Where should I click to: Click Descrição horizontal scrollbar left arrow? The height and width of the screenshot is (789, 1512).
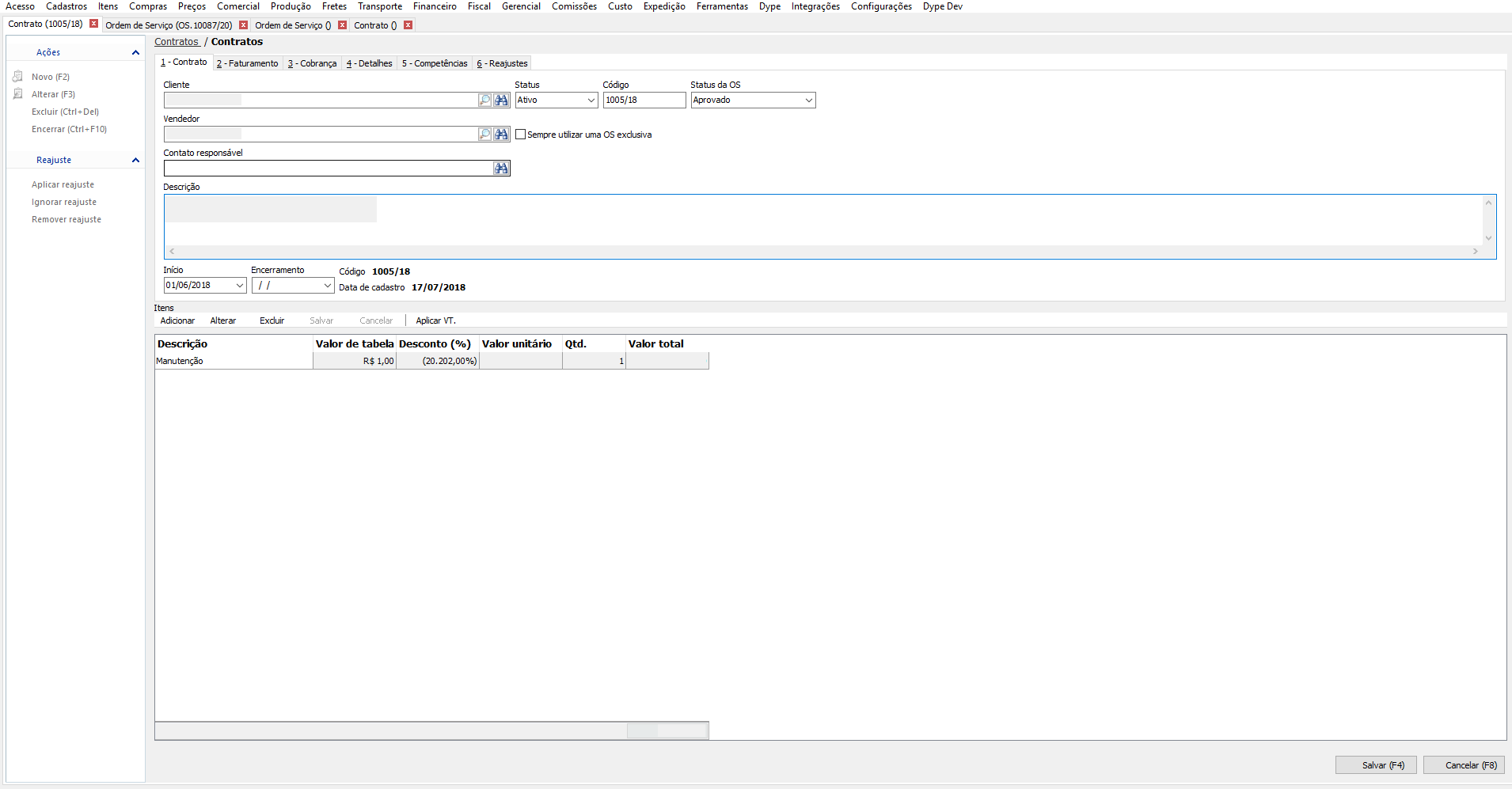tap(172, 252)
